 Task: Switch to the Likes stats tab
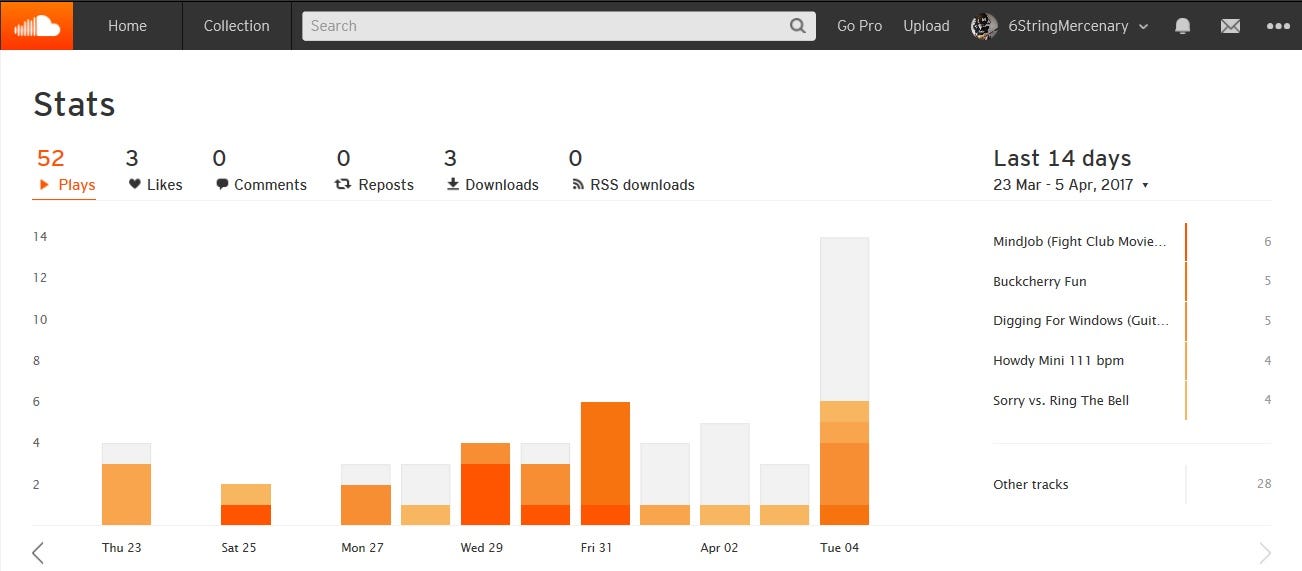pyautogui.click(x=155, y=171)
